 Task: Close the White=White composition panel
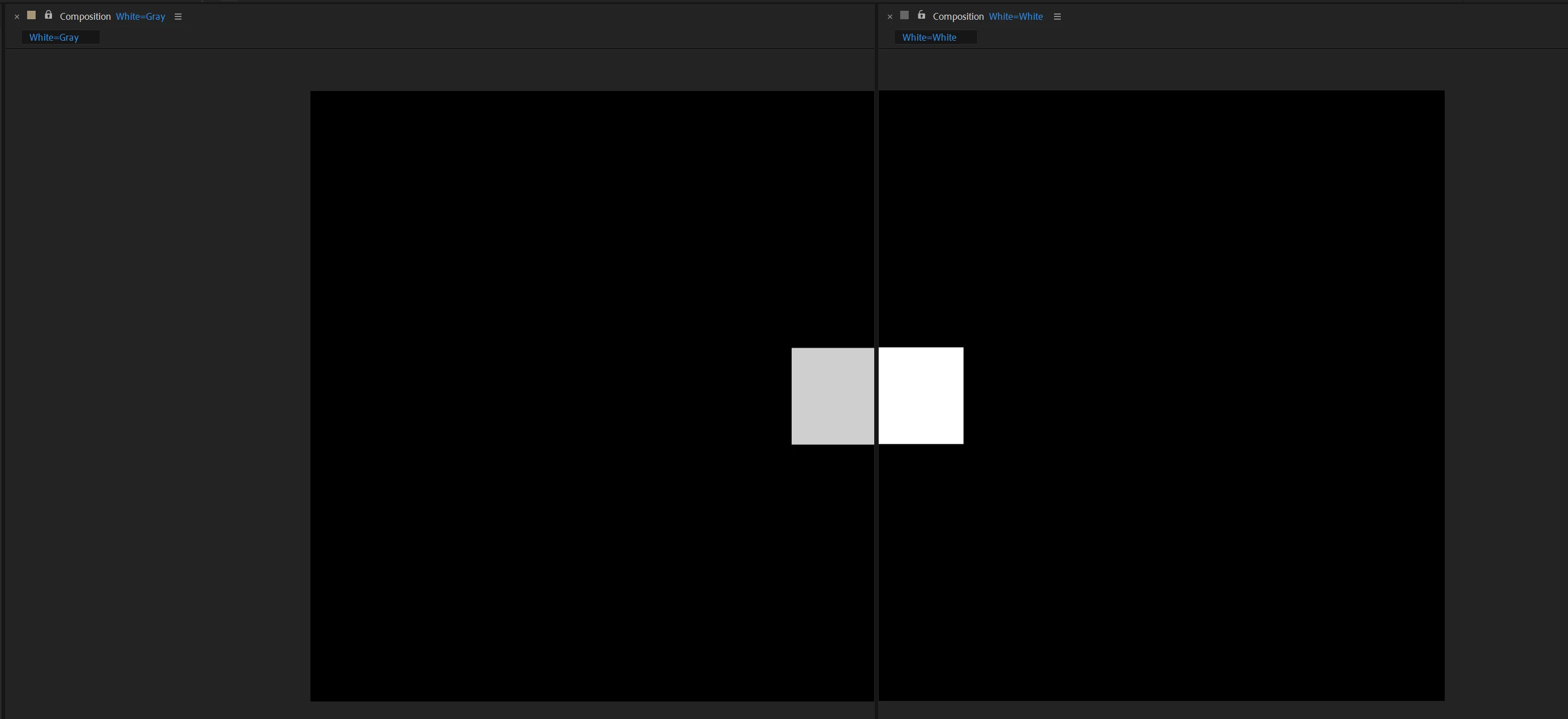(x=890, y=17)
